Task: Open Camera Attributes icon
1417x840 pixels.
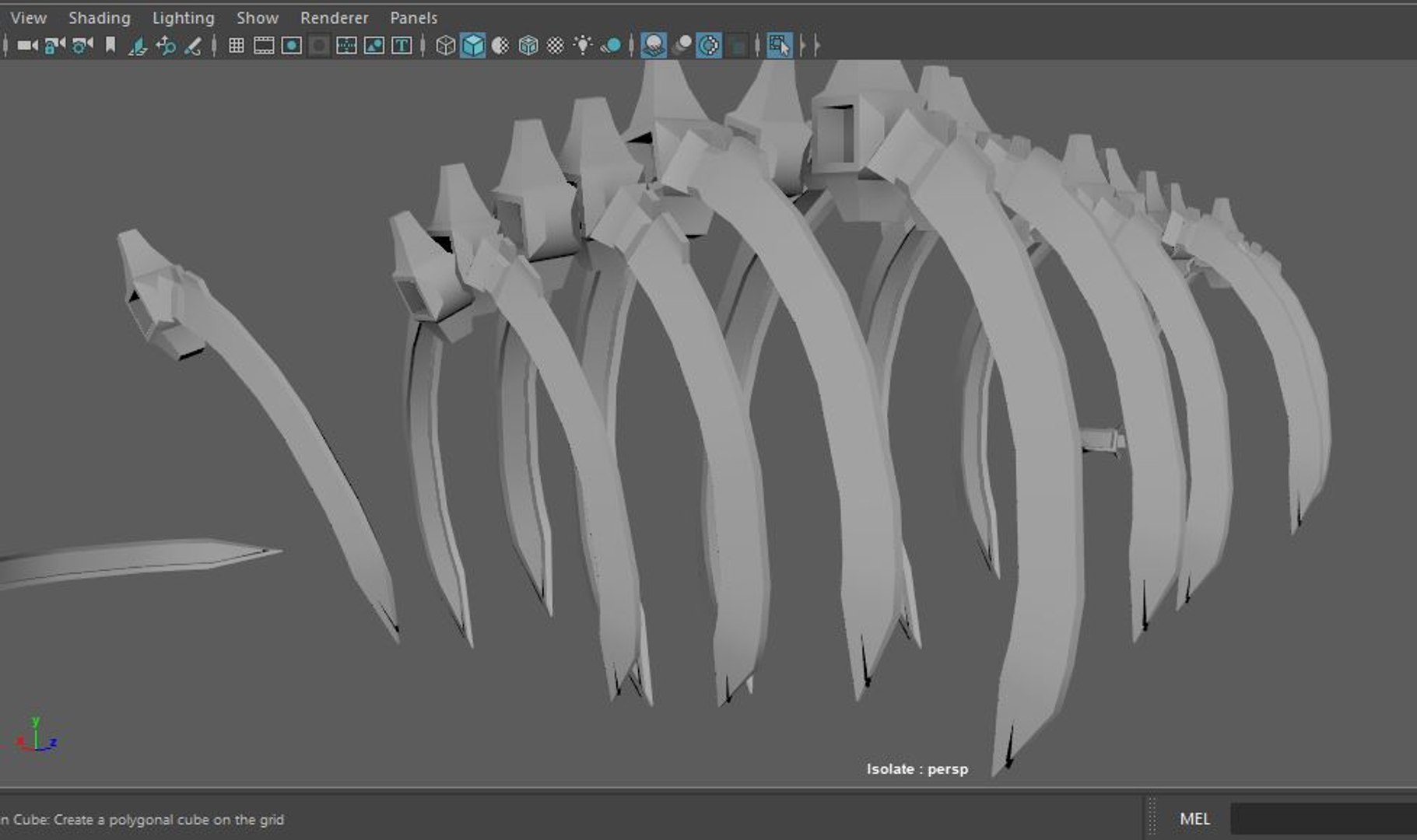Action: [82, 46]
